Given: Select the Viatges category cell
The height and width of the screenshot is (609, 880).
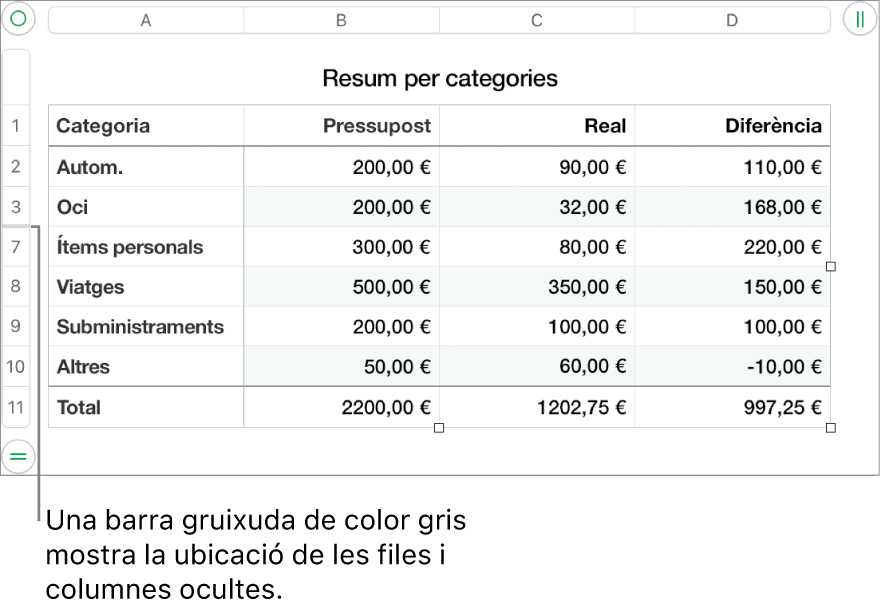Looking at the screenshot, I should 146,287.
